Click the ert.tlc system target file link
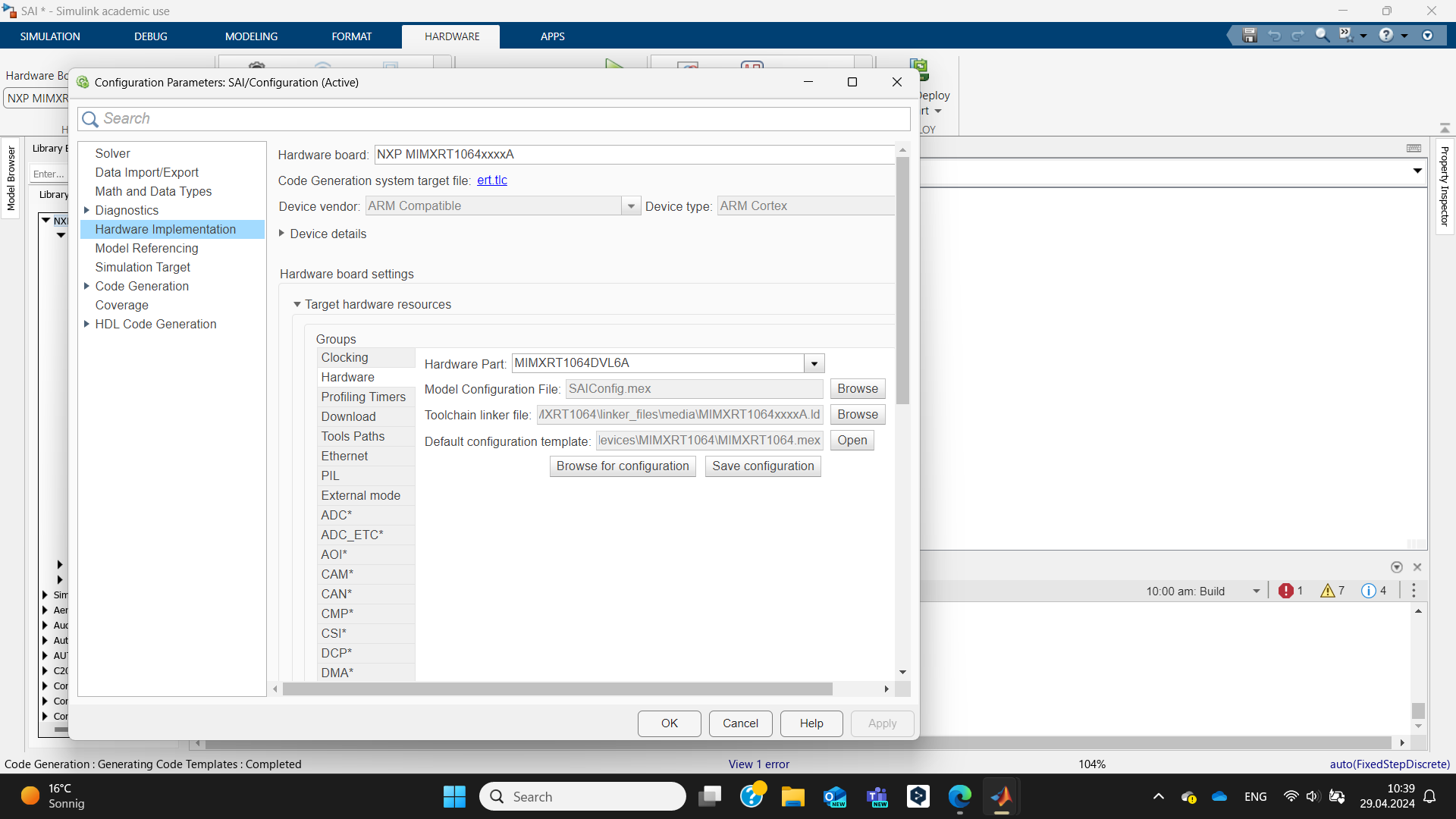 (x=491, y=180)
